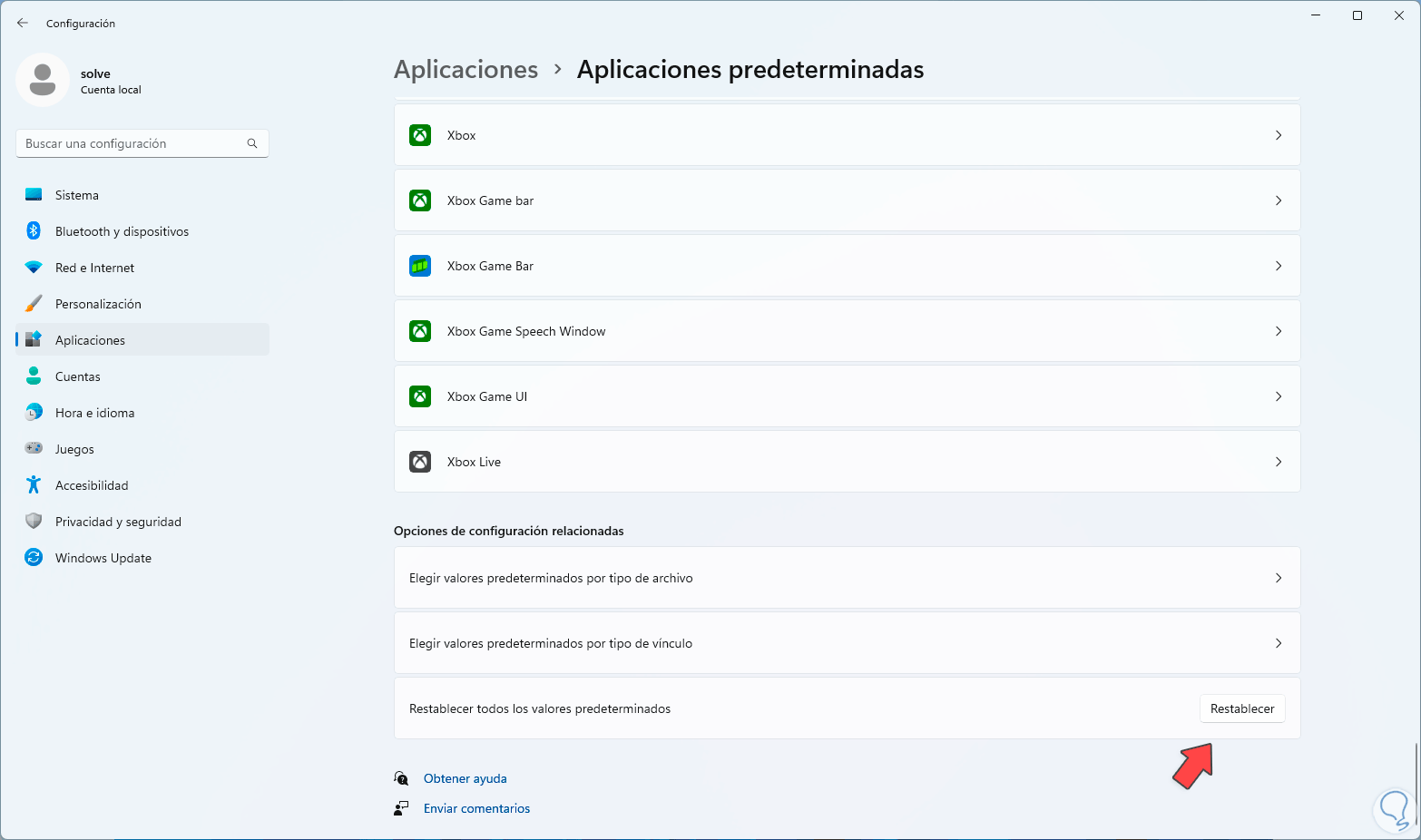This screenshot has height=840, width=1421.
Task: Open the Sistema settings section
Action: pos(77,195)
